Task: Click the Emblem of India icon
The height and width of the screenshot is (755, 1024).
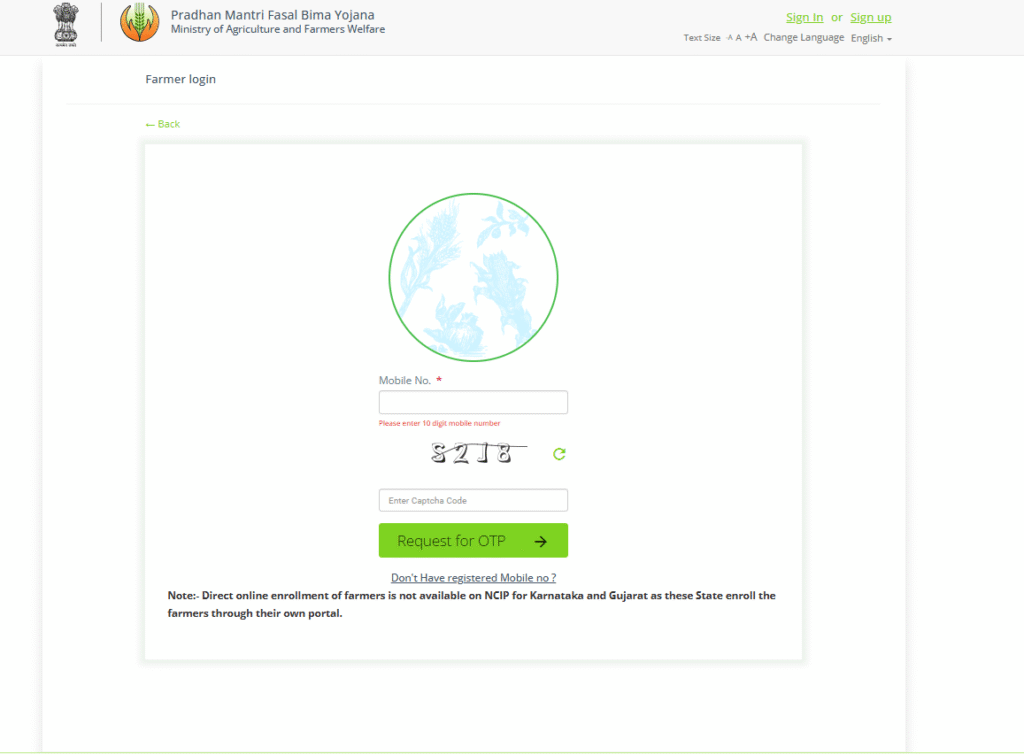Action: click(x=66, y=25)
